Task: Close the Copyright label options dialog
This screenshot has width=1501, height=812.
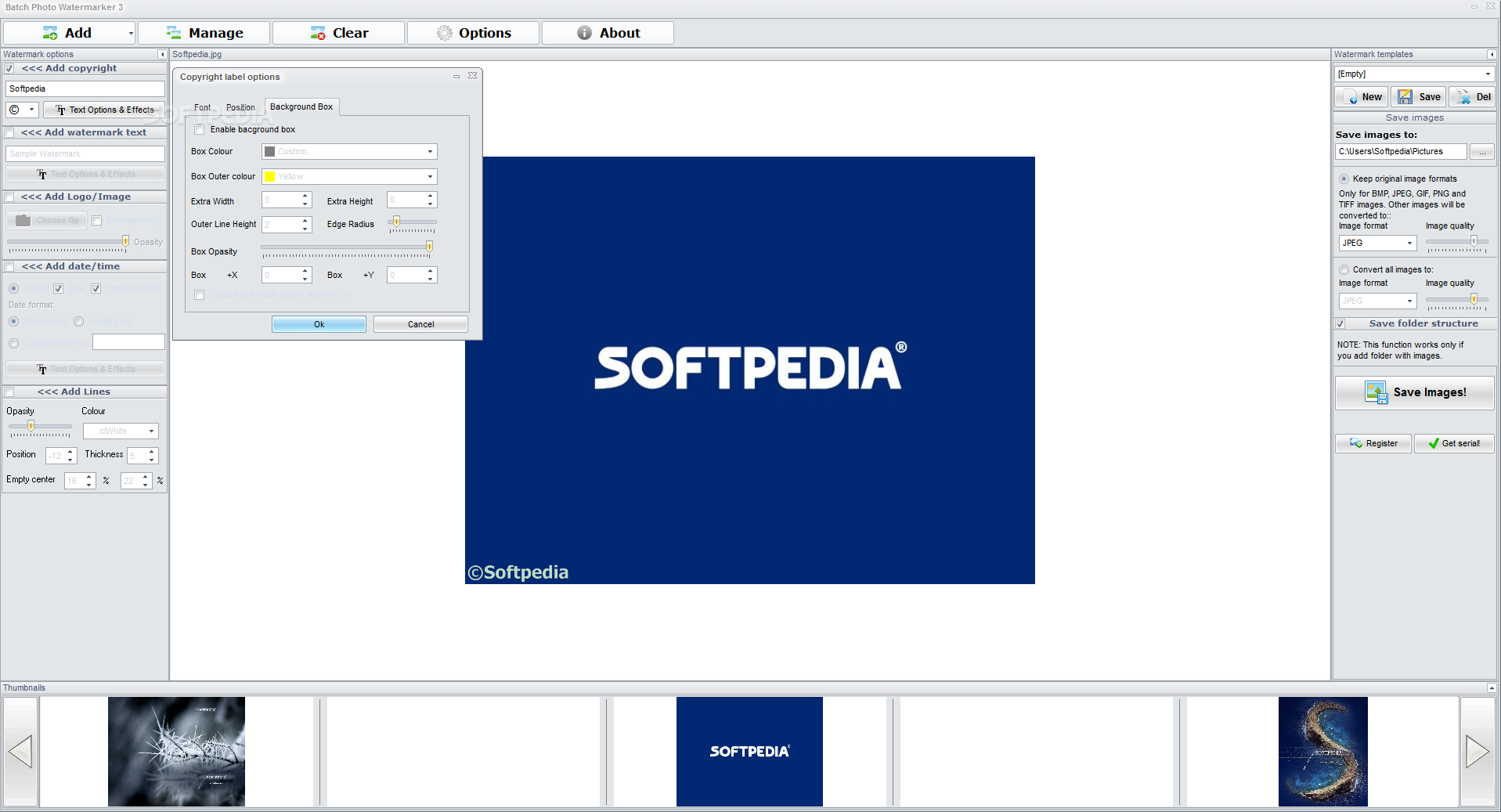Action: [472, 76]
